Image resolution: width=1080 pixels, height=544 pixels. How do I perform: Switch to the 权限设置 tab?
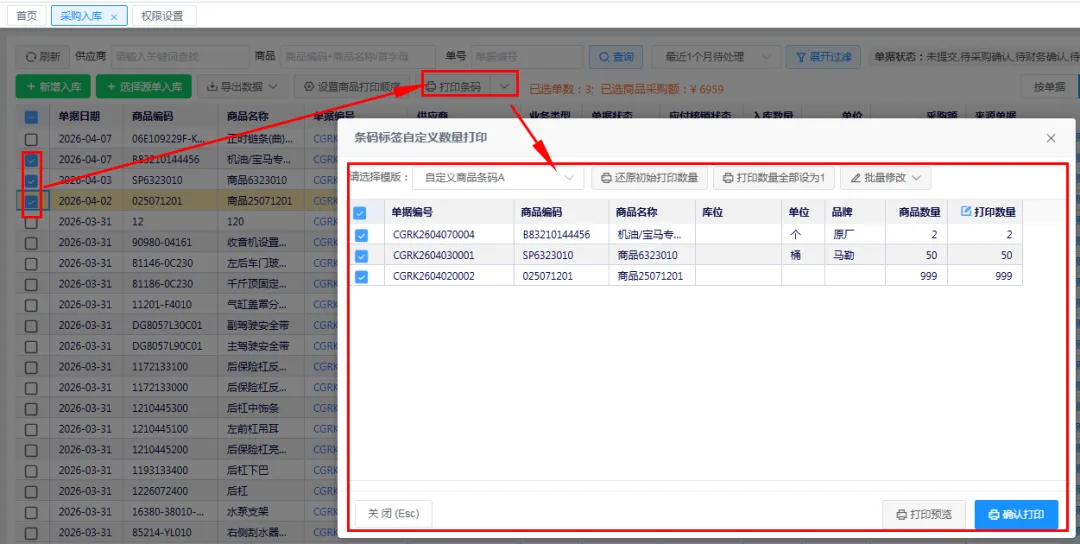163,16
